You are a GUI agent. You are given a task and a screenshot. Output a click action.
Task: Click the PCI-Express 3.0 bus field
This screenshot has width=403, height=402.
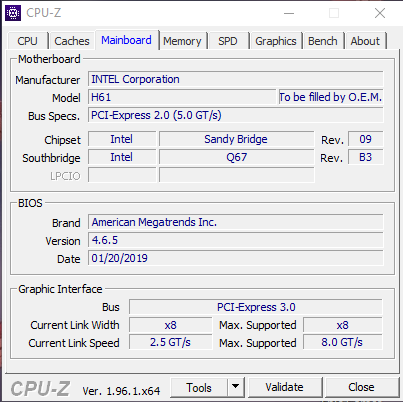click(x=256, y=307)
